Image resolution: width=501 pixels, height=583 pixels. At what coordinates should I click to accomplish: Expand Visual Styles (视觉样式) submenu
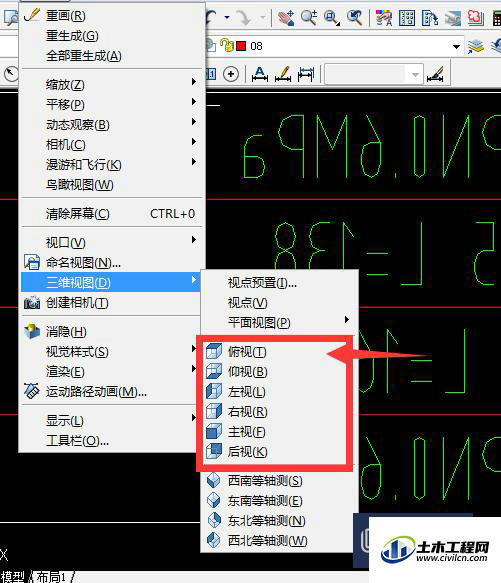109,352
